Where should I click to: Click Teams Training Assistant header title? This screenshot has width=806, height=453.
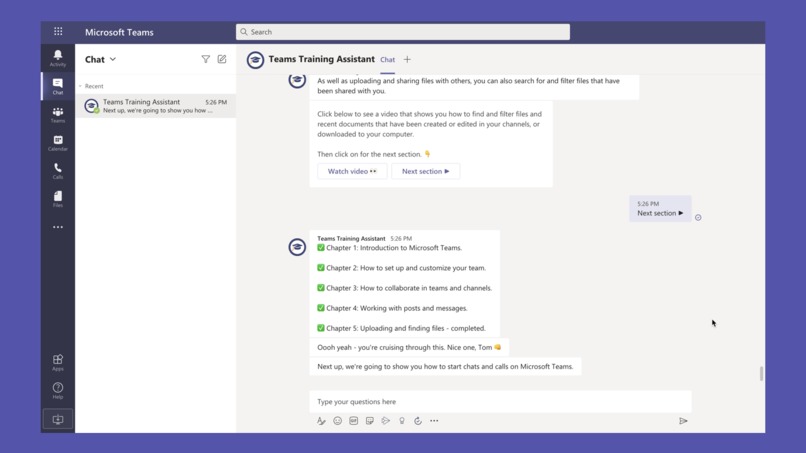point(322,59)
